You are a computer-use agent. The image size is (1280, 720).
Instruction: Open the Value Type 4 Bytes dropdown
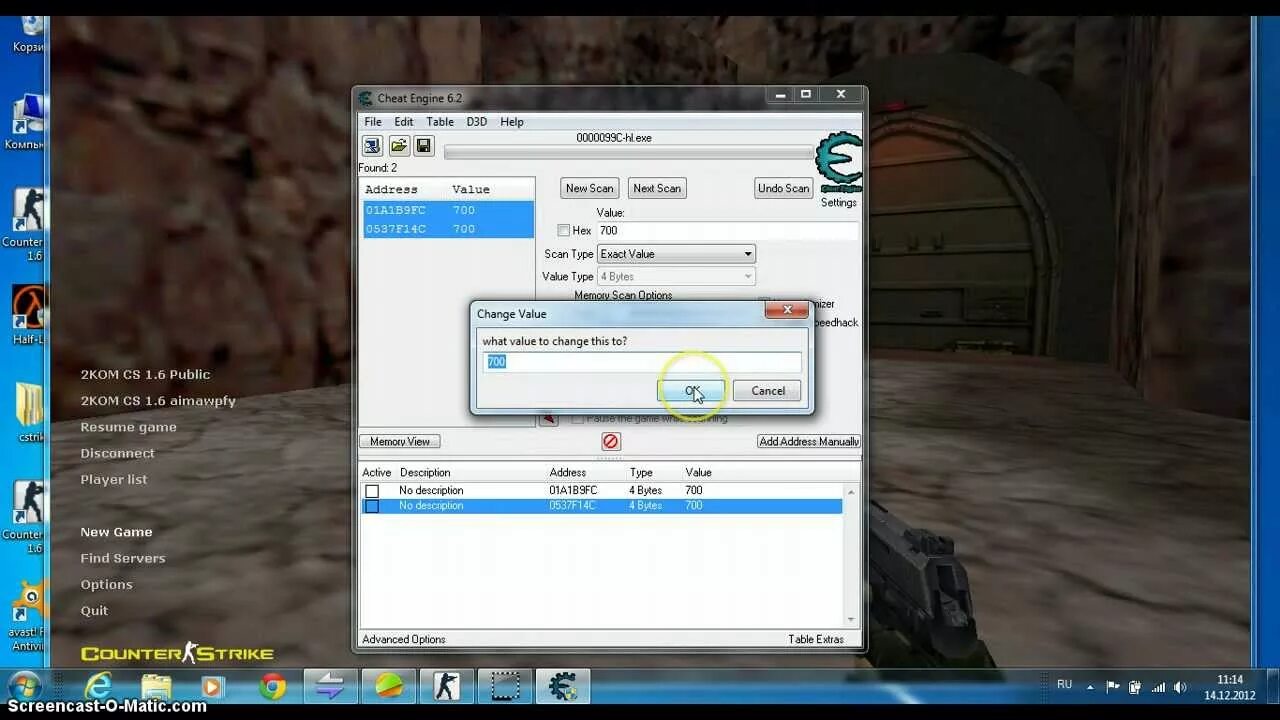click(x=676, y=276)
